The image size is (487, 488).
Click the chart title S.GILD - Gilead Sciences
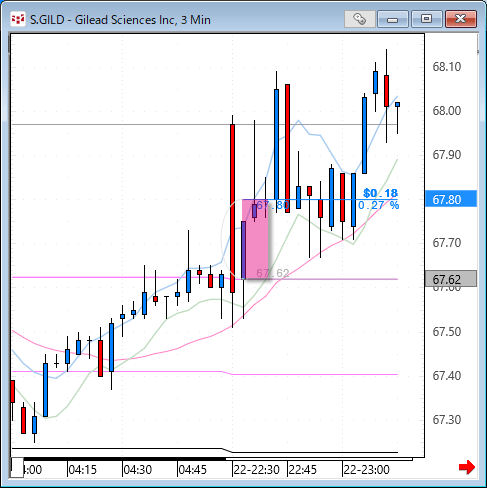pyautogui.click(x=120, y=20)
